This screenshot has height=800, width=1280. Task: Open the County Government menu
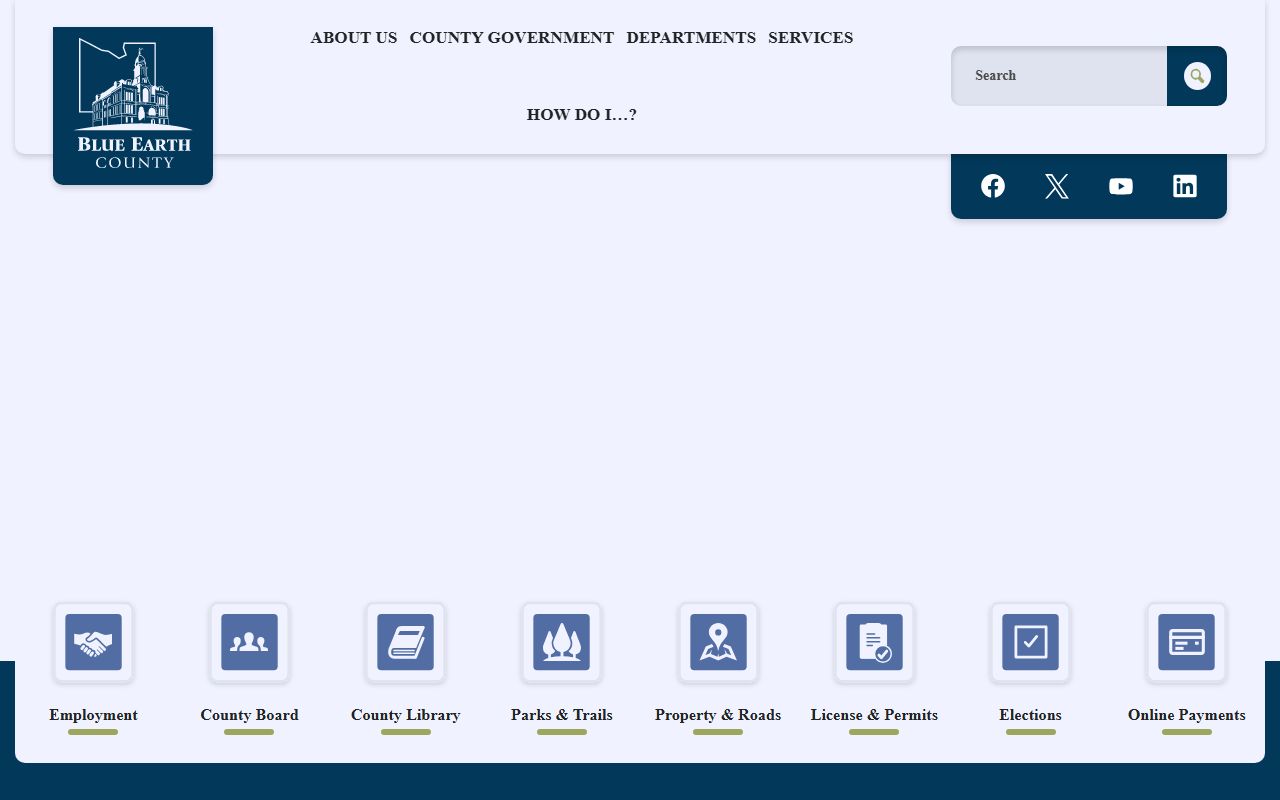click(512, 38)
